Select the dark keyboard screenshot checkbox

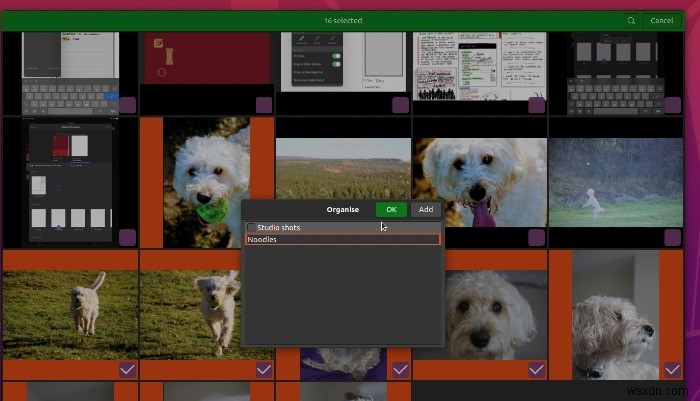click(x=673, y=105)
